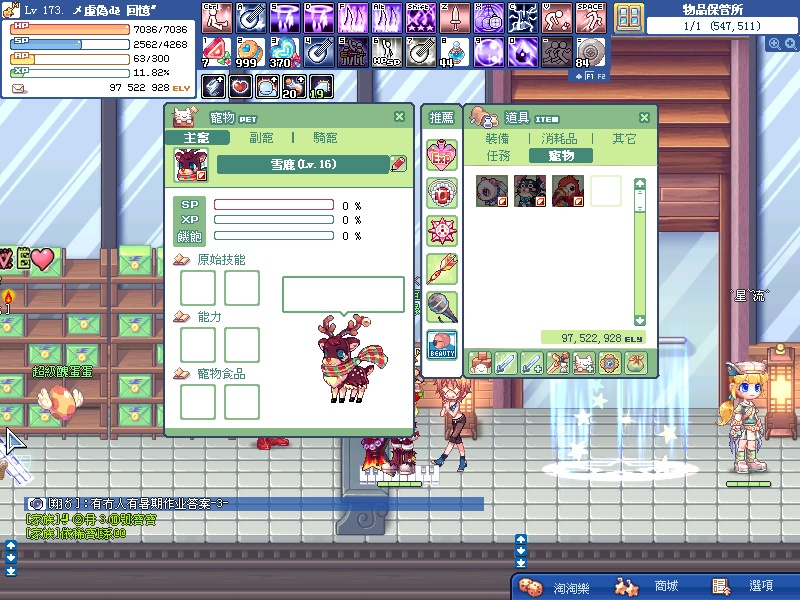Select the black cat pet item
800x600 pixels.
click(530, 191)
